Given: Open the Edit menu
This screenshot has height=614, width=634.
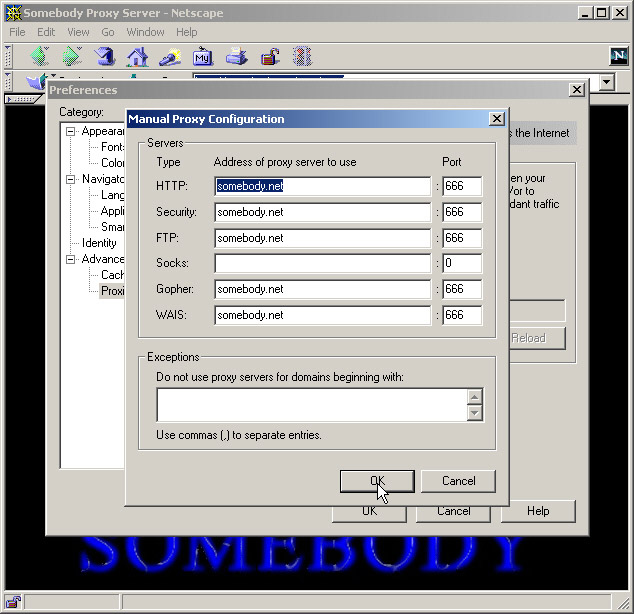Looking at the screenshot, I should [46, 32].
